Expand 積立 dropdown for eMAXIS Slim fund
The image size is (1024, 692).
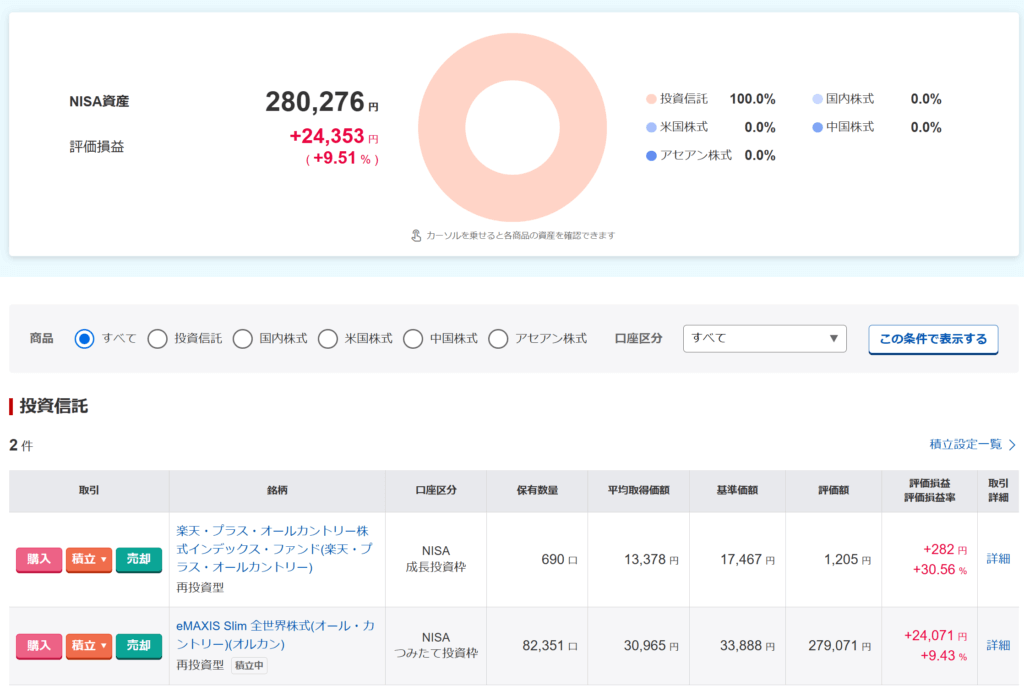tap(89, 646)
